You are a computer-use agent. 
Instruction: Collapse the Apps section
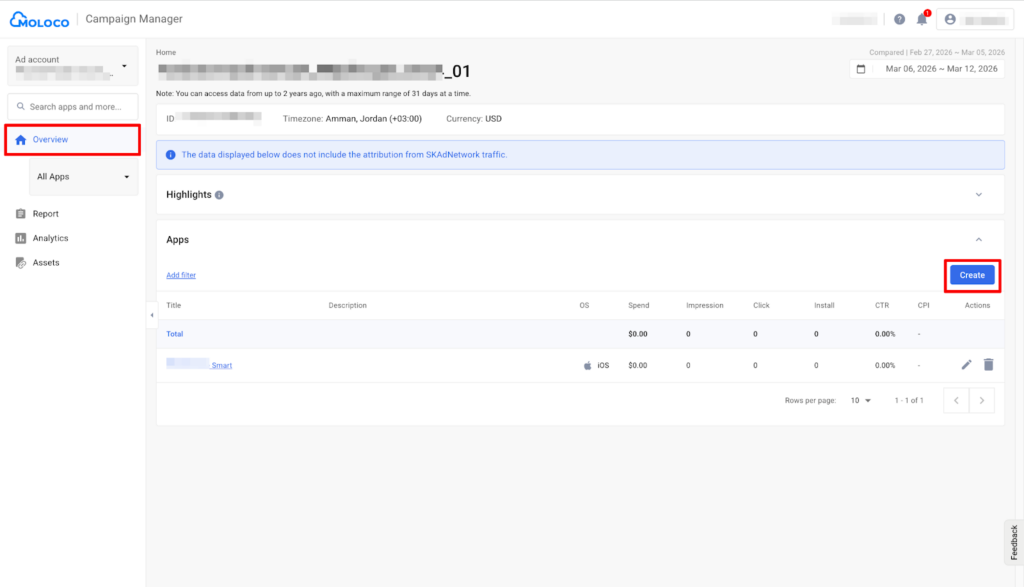(978, 240)
